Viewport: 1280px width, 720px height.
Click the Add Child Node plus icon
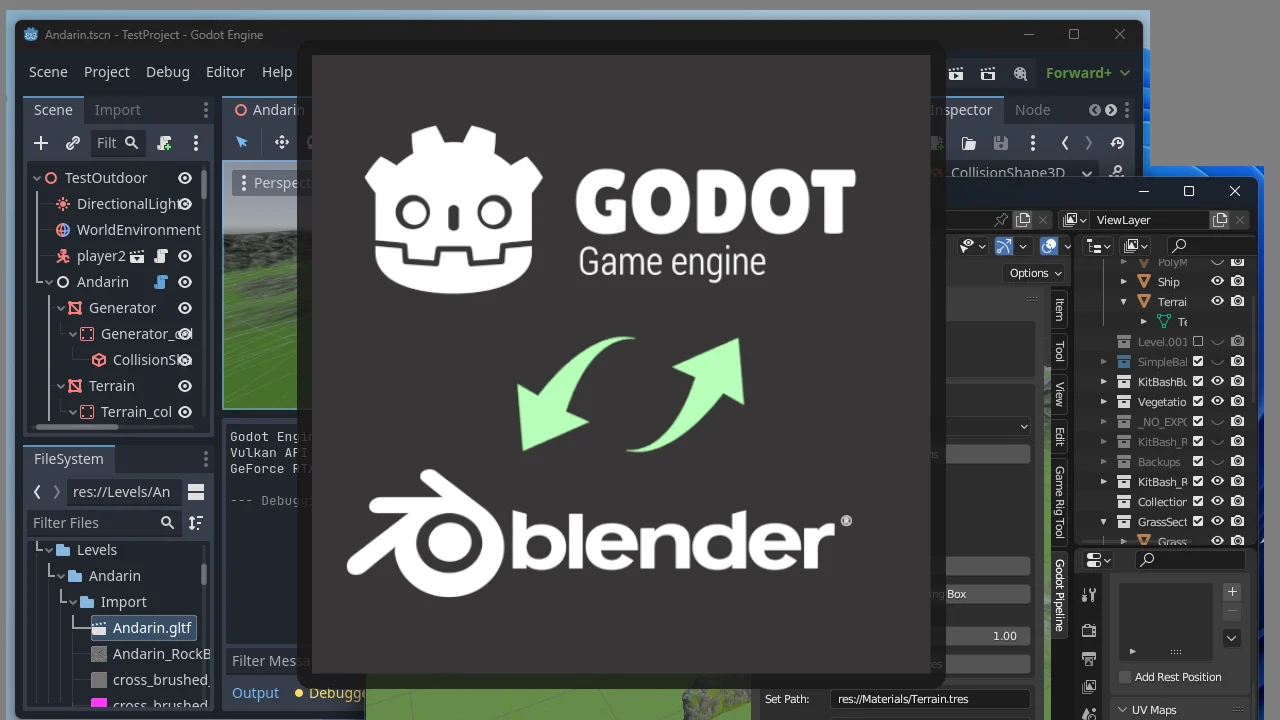point(41,143)
